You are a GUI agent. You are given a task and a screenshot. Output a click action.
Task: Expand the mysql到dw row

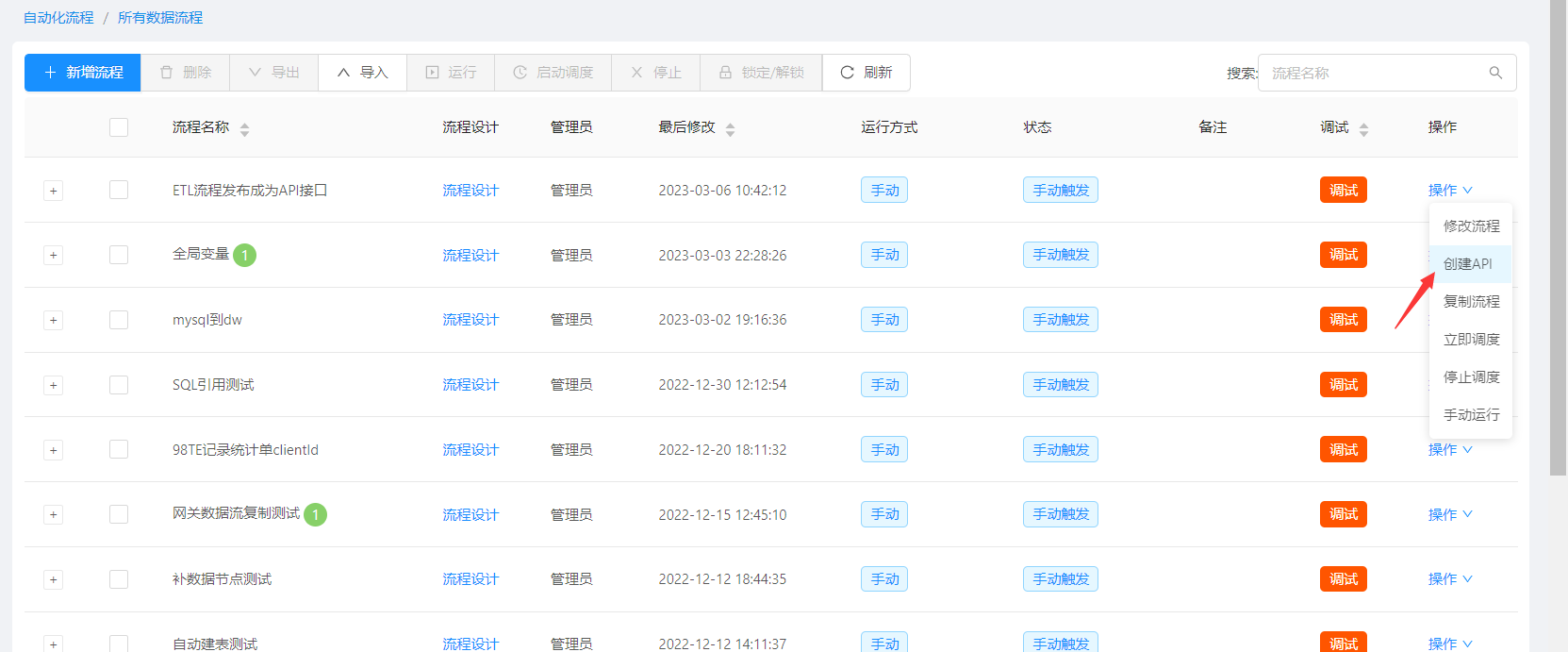(x=54, y=321)
